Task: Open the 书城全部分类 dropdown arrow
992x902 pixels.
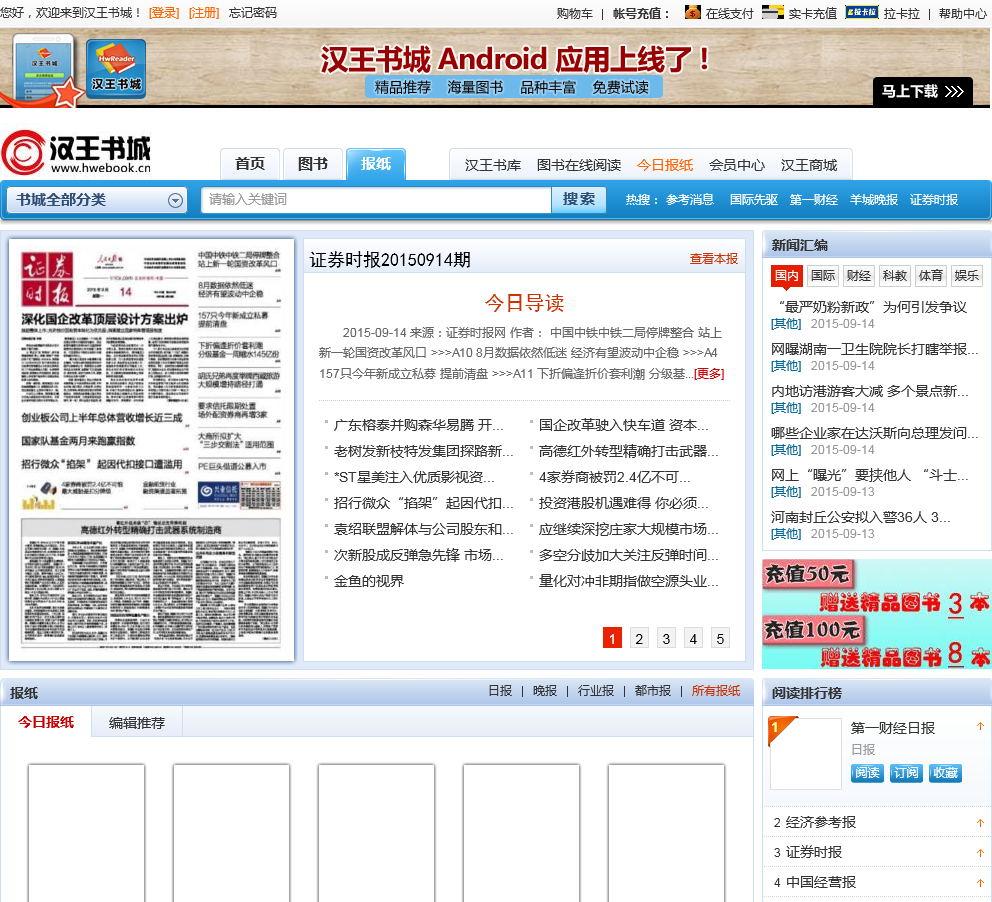Action: coord(175,201)
